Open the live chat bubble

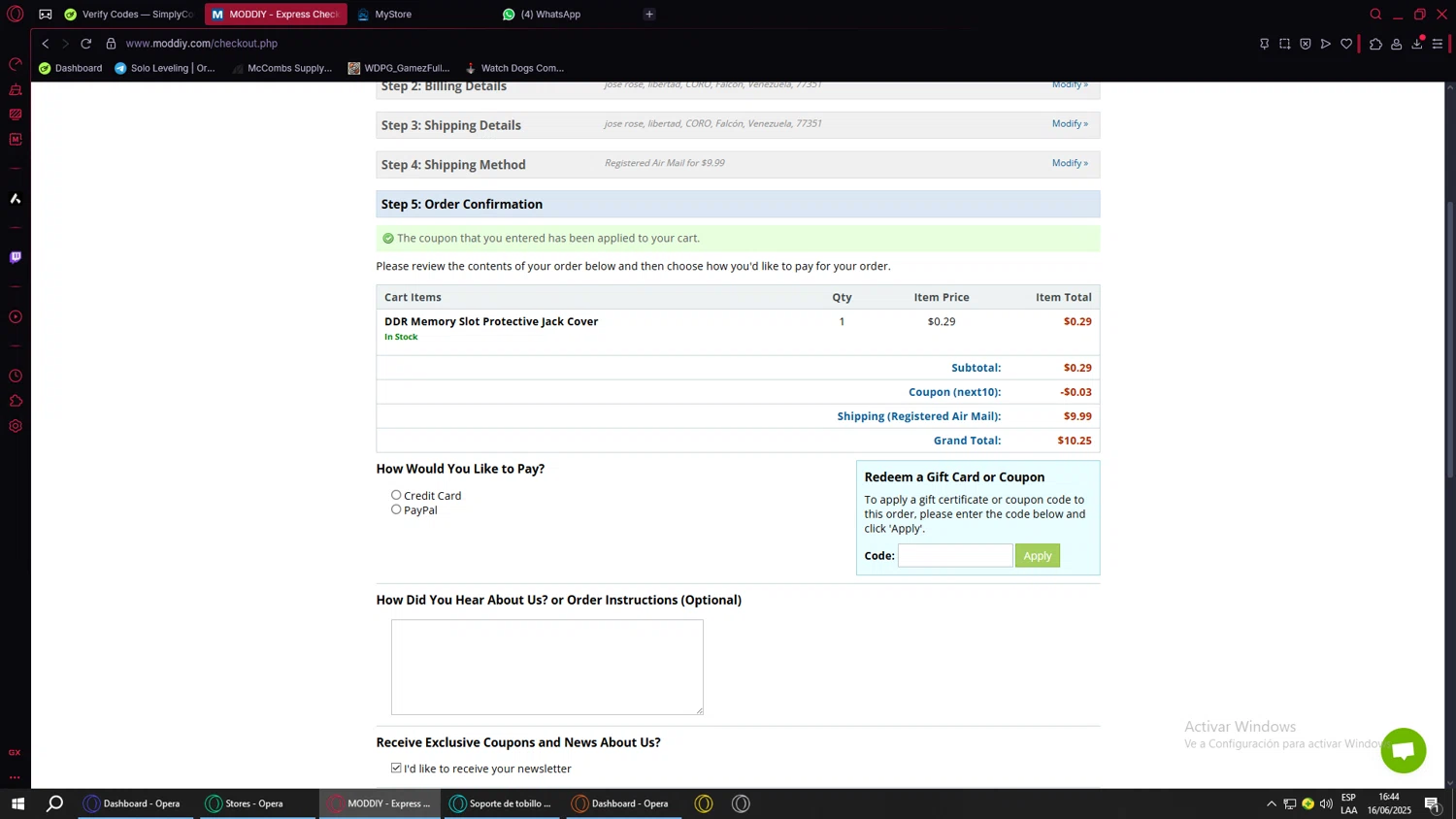click(1403, 750)
